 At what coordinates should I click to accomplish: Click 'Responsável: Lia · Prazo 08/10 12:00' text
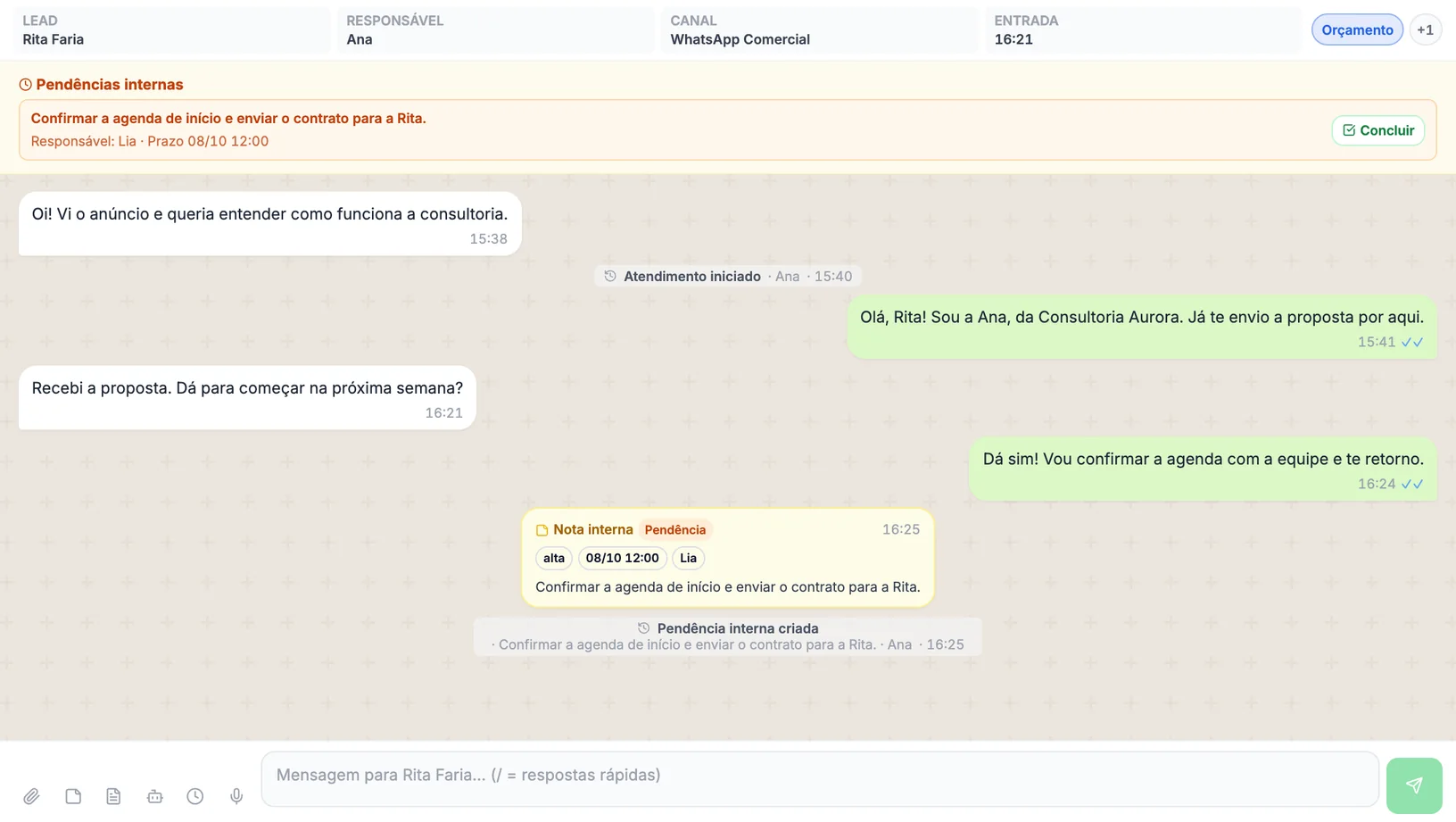150,141
